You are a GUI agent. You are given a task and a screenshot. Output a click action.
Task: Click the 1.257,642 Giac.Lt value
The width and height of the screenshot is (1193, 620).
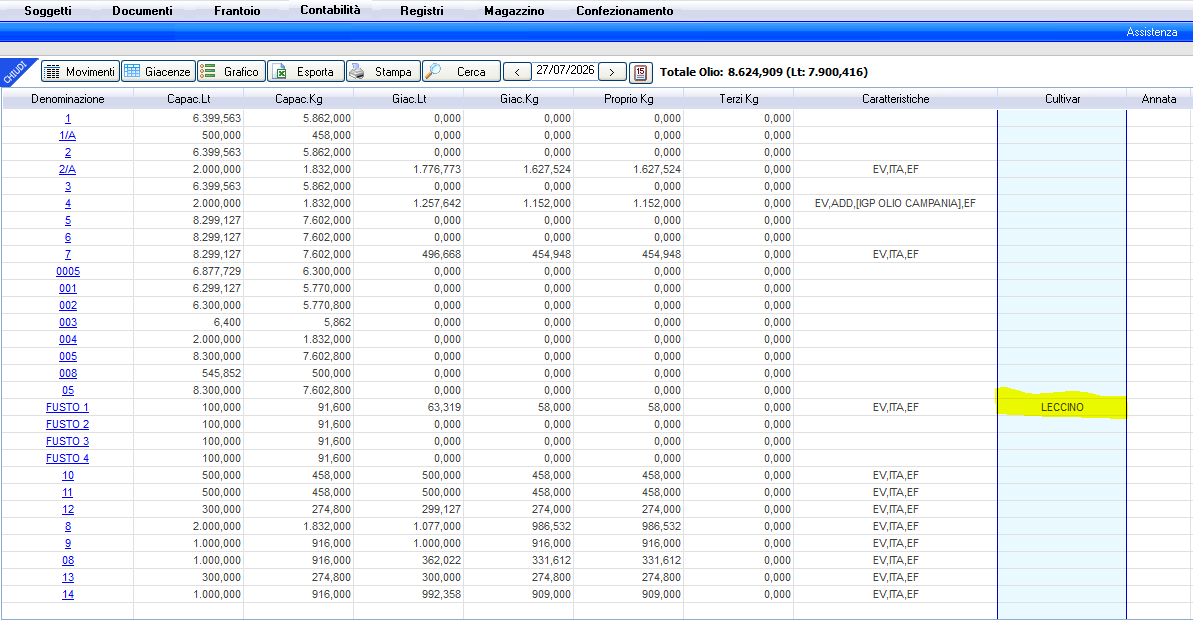(x=437, y=203)
